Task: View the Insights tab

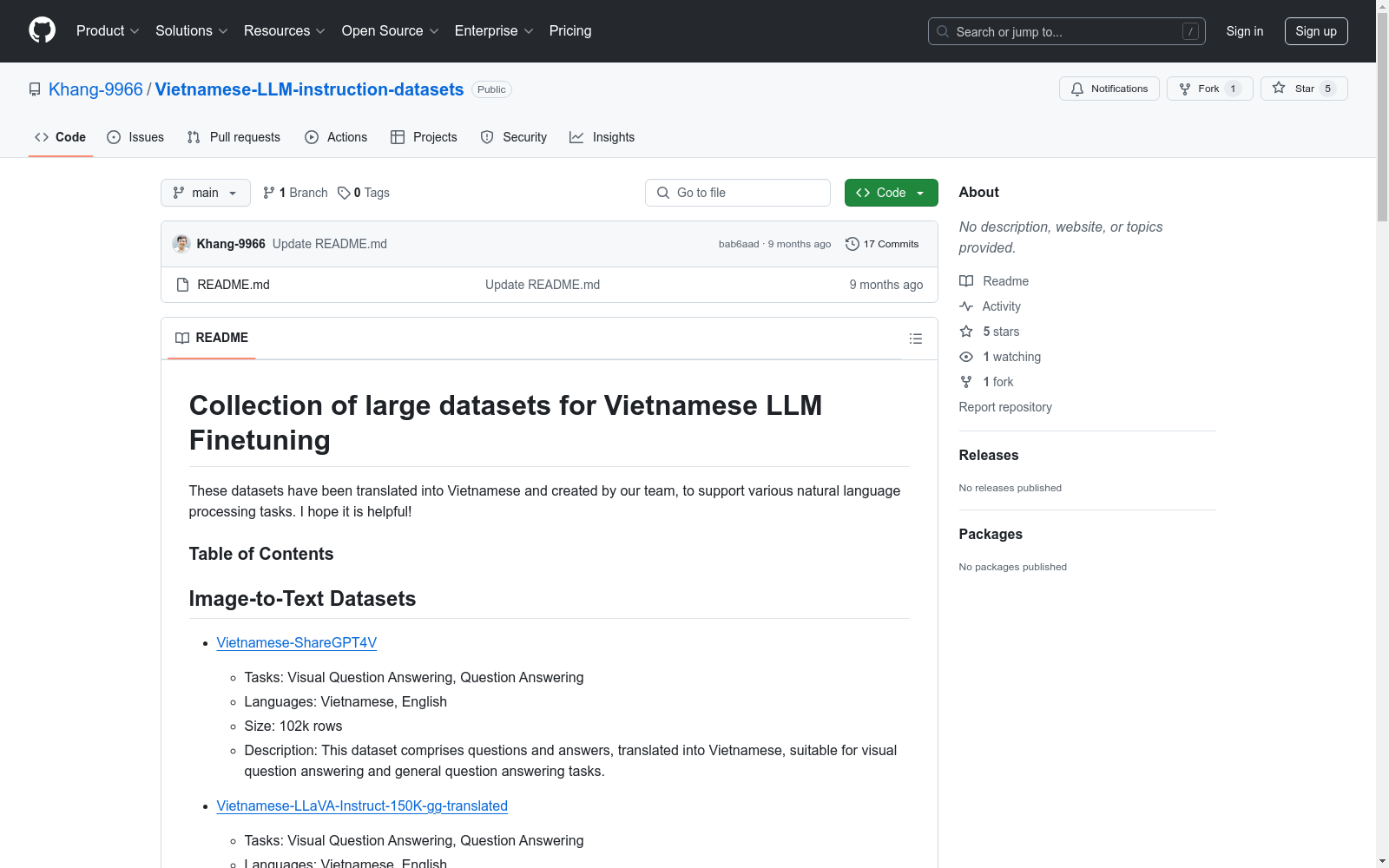Action: coord(602,137)
